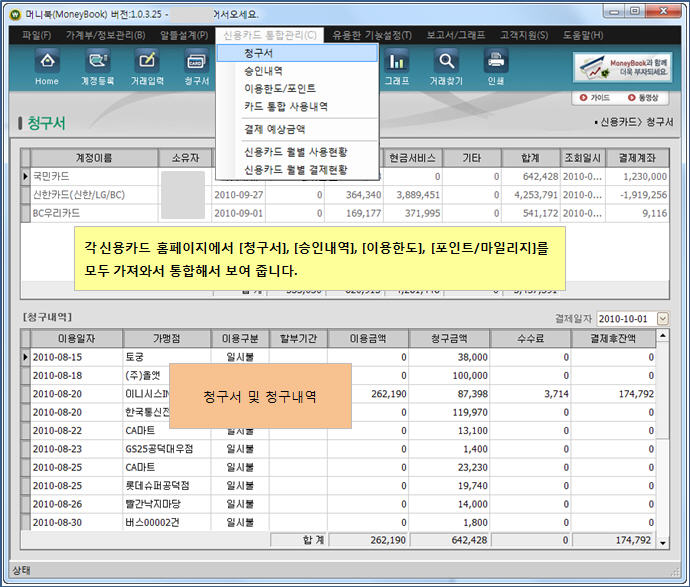The image size is (690, 587).
Task: Click the 그래프 chart toolbar icon
Action: tap(397, 66)
